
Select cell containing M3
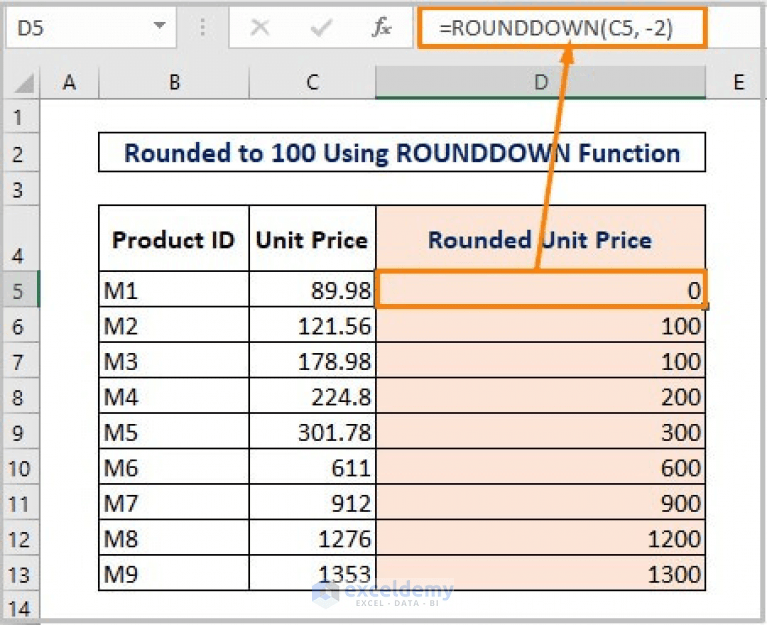point(174,360)
